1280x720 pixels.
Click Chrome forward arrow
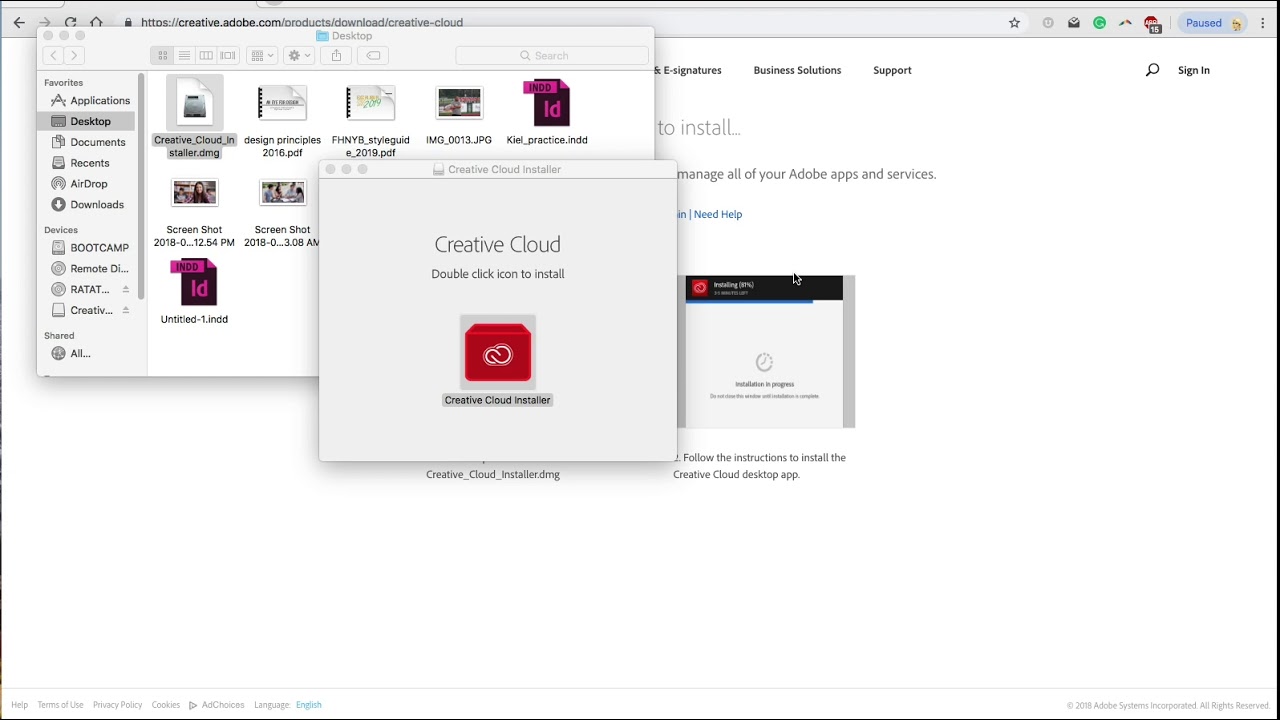click(x=45, y=22)
